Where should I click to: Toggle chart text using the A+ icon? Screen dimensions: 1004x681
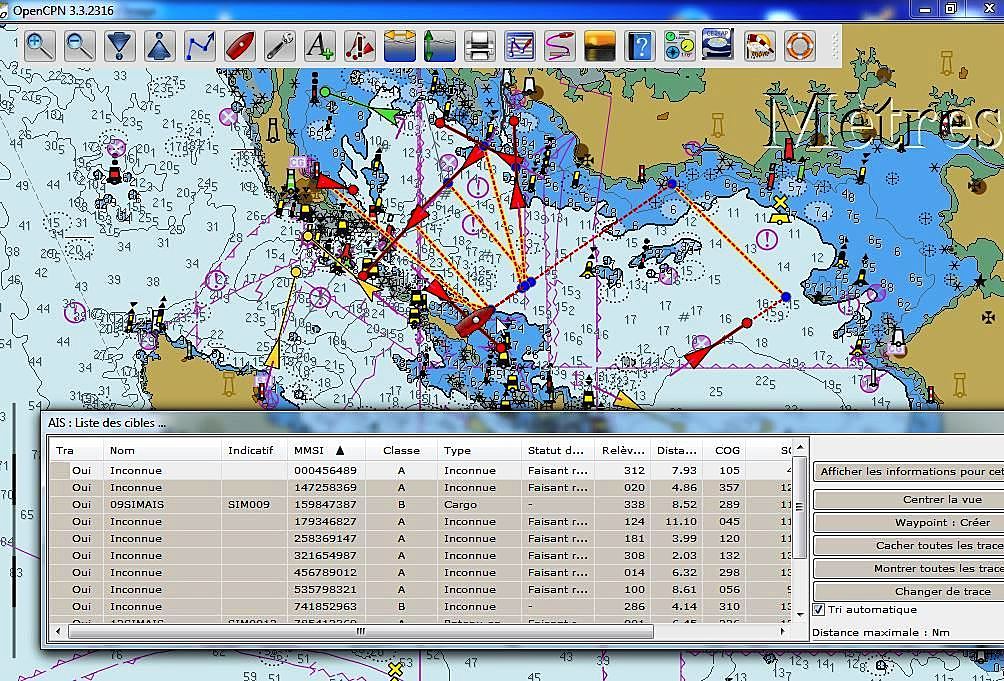tap(320, 46)
